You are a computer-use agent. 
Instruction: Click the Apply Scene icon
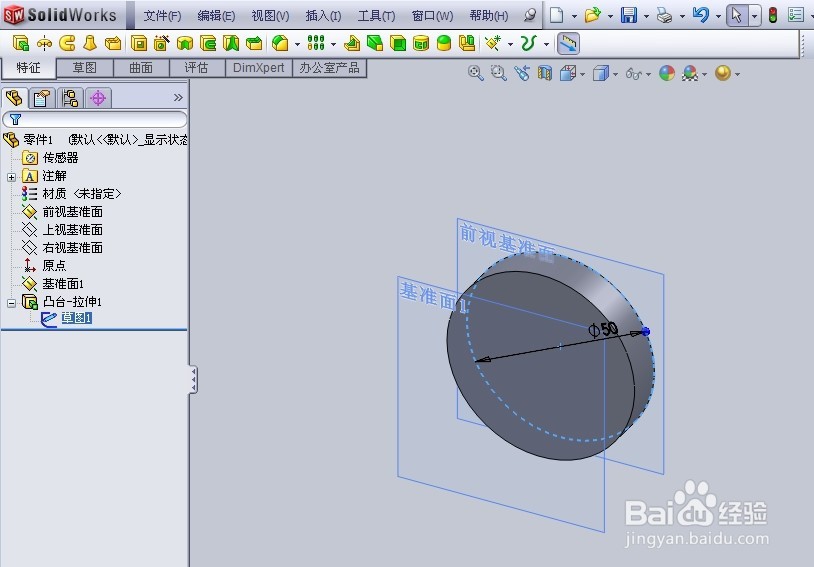click(690, 73)
